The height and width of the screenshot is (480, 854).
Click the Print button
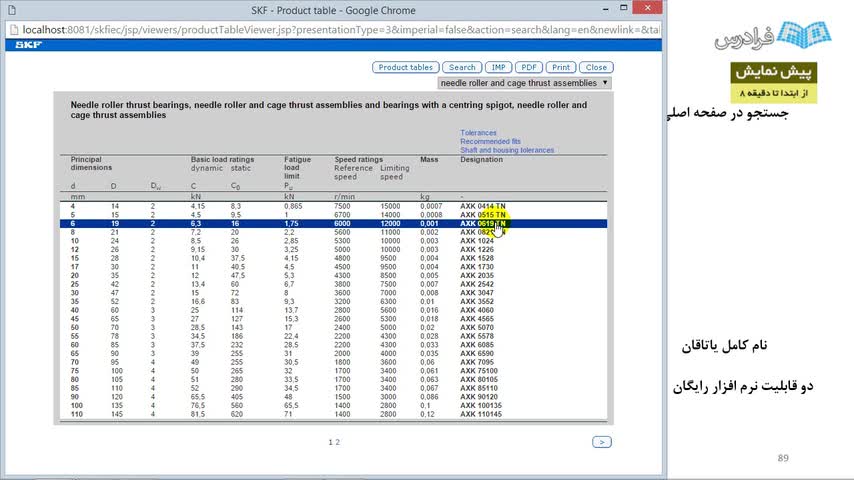[x=561, y=67]
